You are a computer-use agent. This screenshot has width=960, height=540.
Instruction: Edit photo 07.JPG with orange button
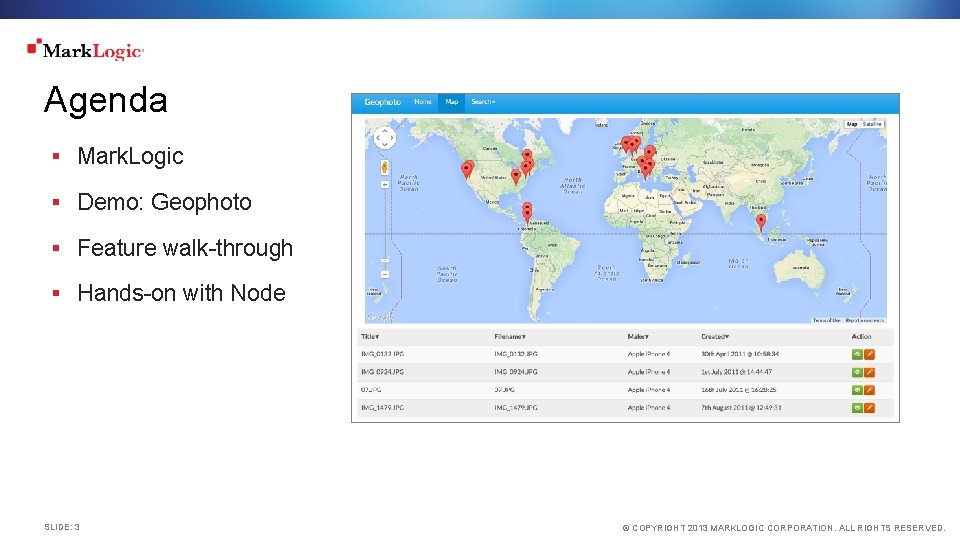click(869, 390)
